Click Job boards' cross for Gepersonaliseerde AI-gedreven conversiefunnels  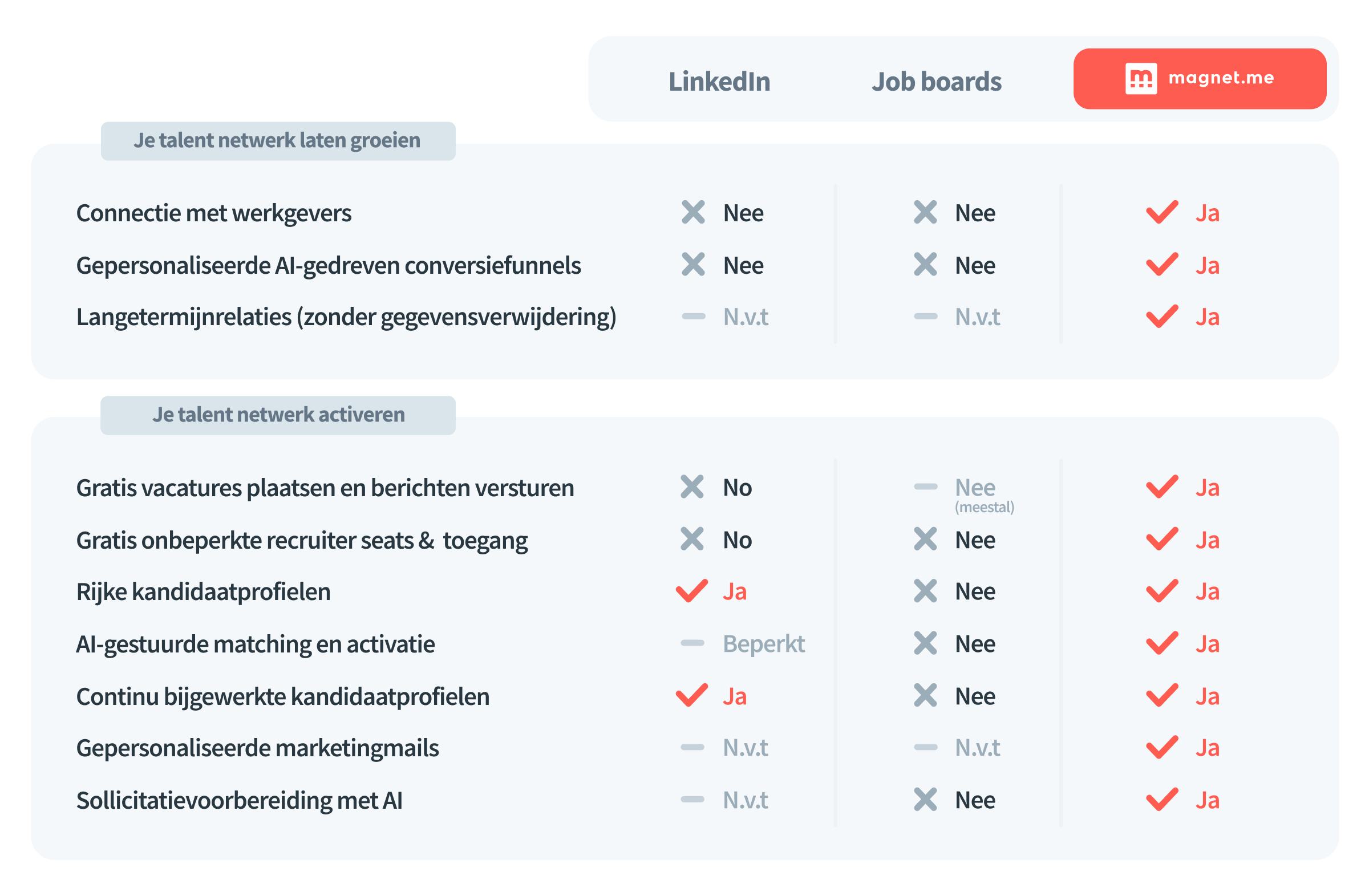925,265
